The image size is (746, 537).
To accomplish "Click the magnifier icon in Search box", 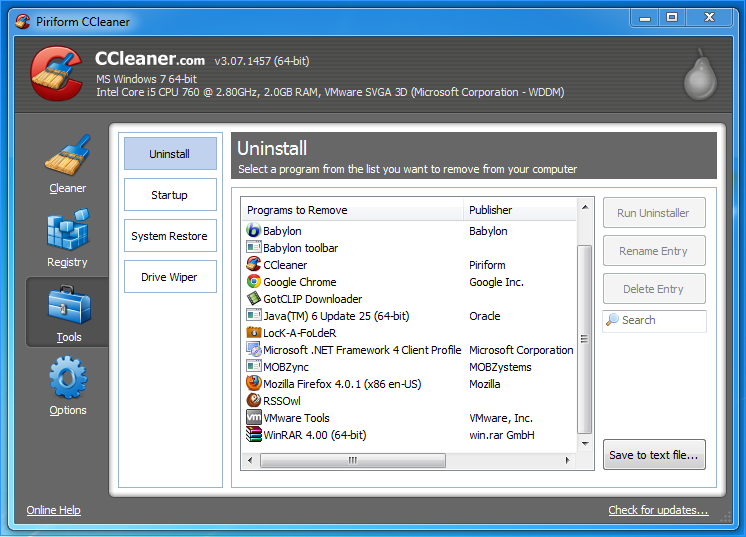I will pos(612,320).
